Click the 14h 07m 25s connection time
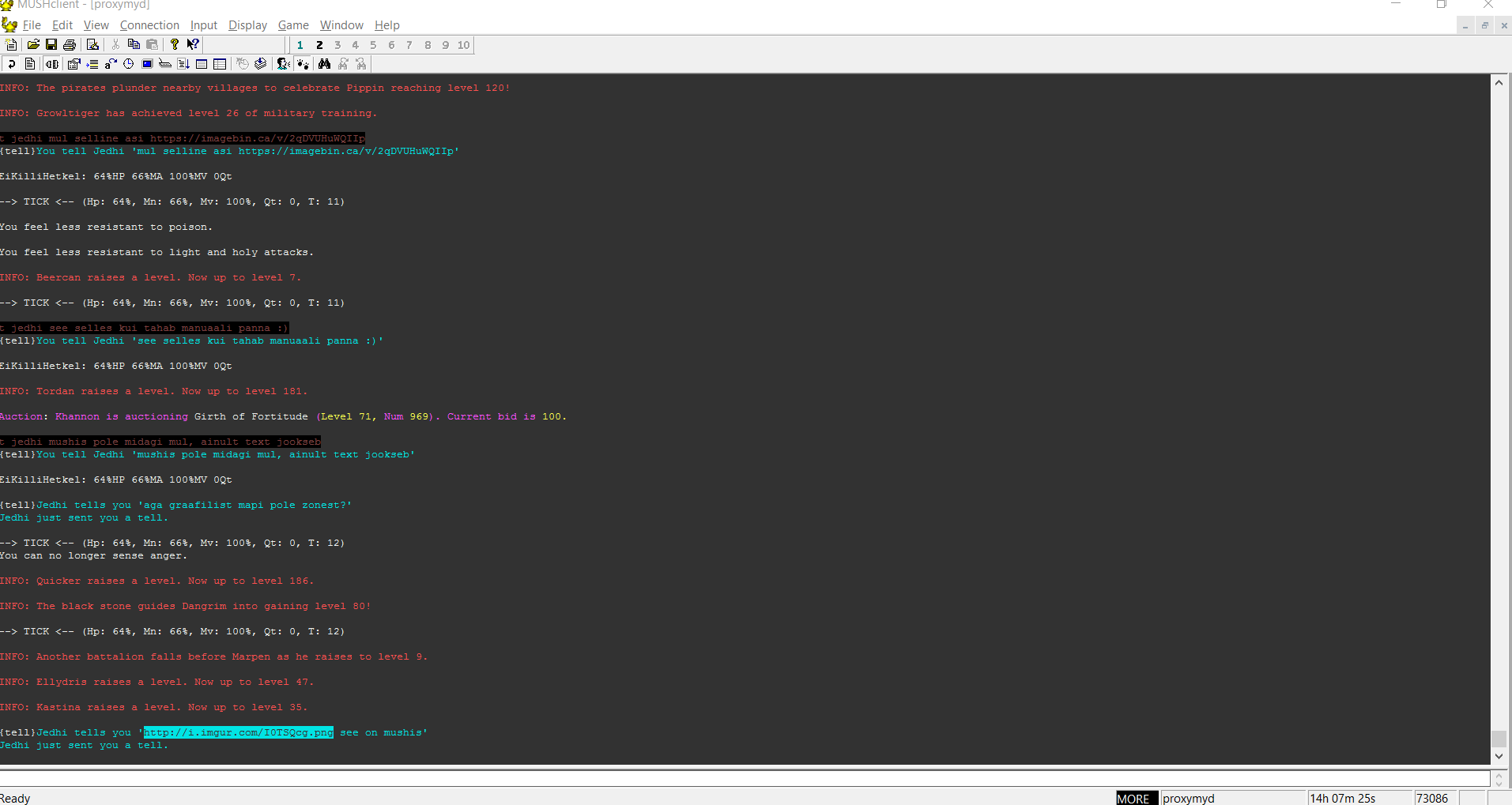This screenshot has height=805, width=1512. click(1359, 798)
